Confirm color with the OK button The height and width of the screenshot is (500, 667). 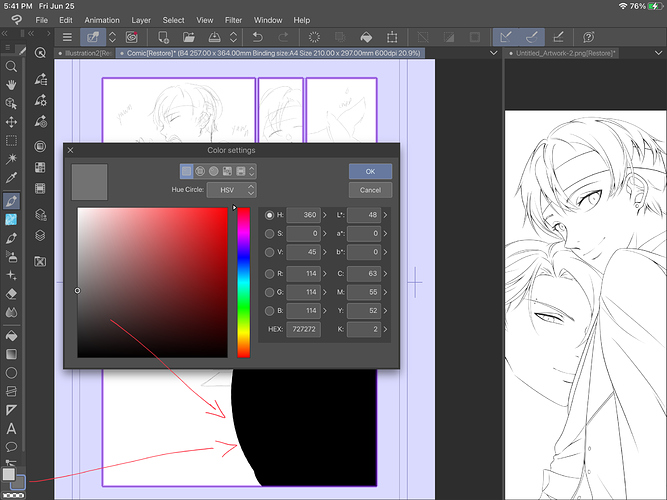370,172
